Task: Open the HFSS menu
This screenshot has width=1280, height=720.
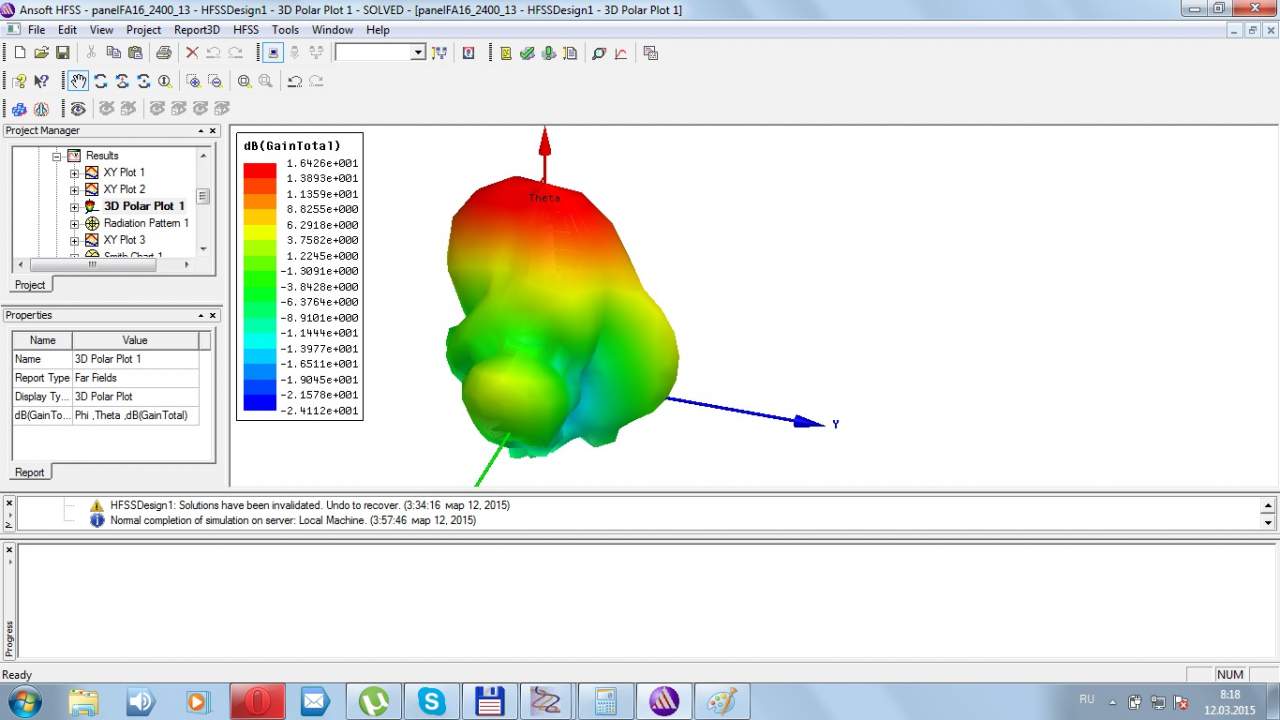Action: pyautogui.click(x=245, y=30)
